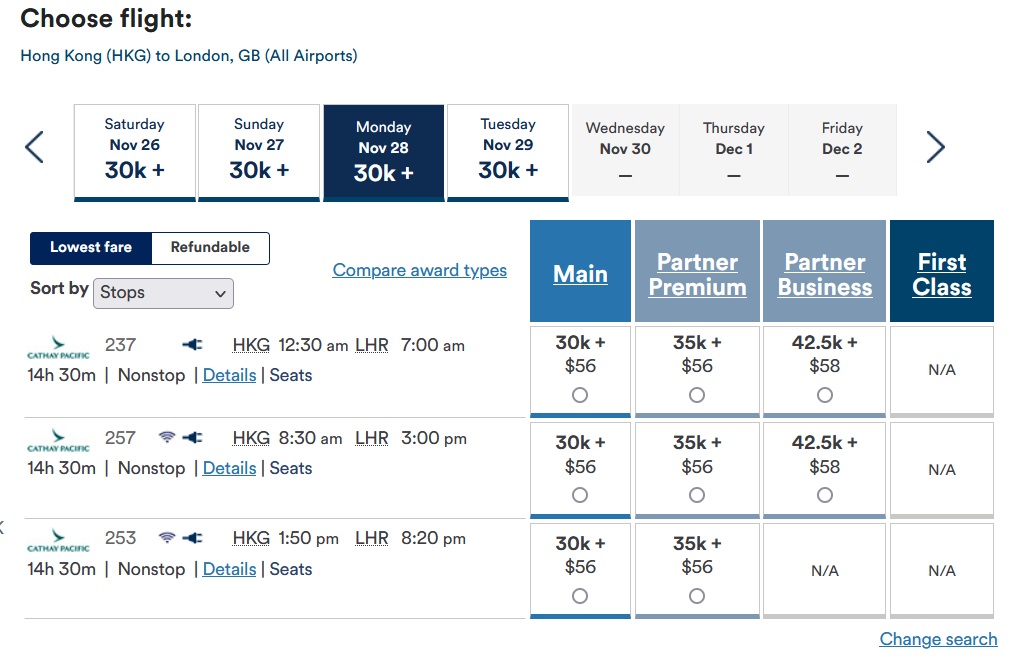Click the power outlet icon for flight 253
Screen dimensions: 1015x660
pyautogui.click(x=192, y=538)
